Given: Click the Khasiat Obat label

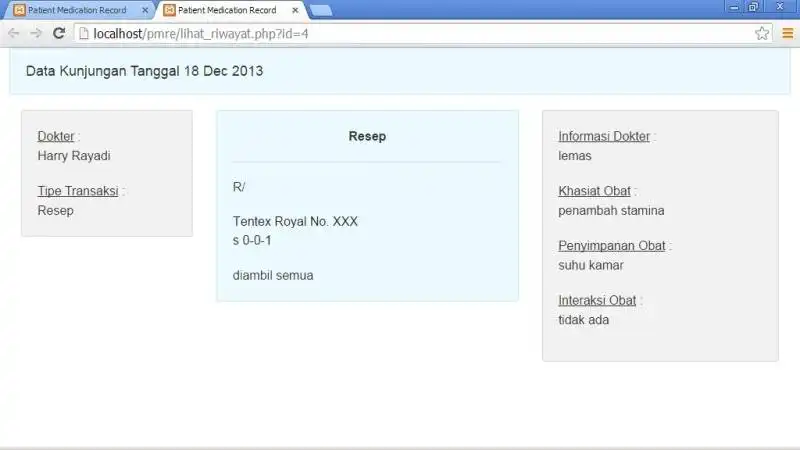Looking at the screenshot, I should tap(594, 191).
